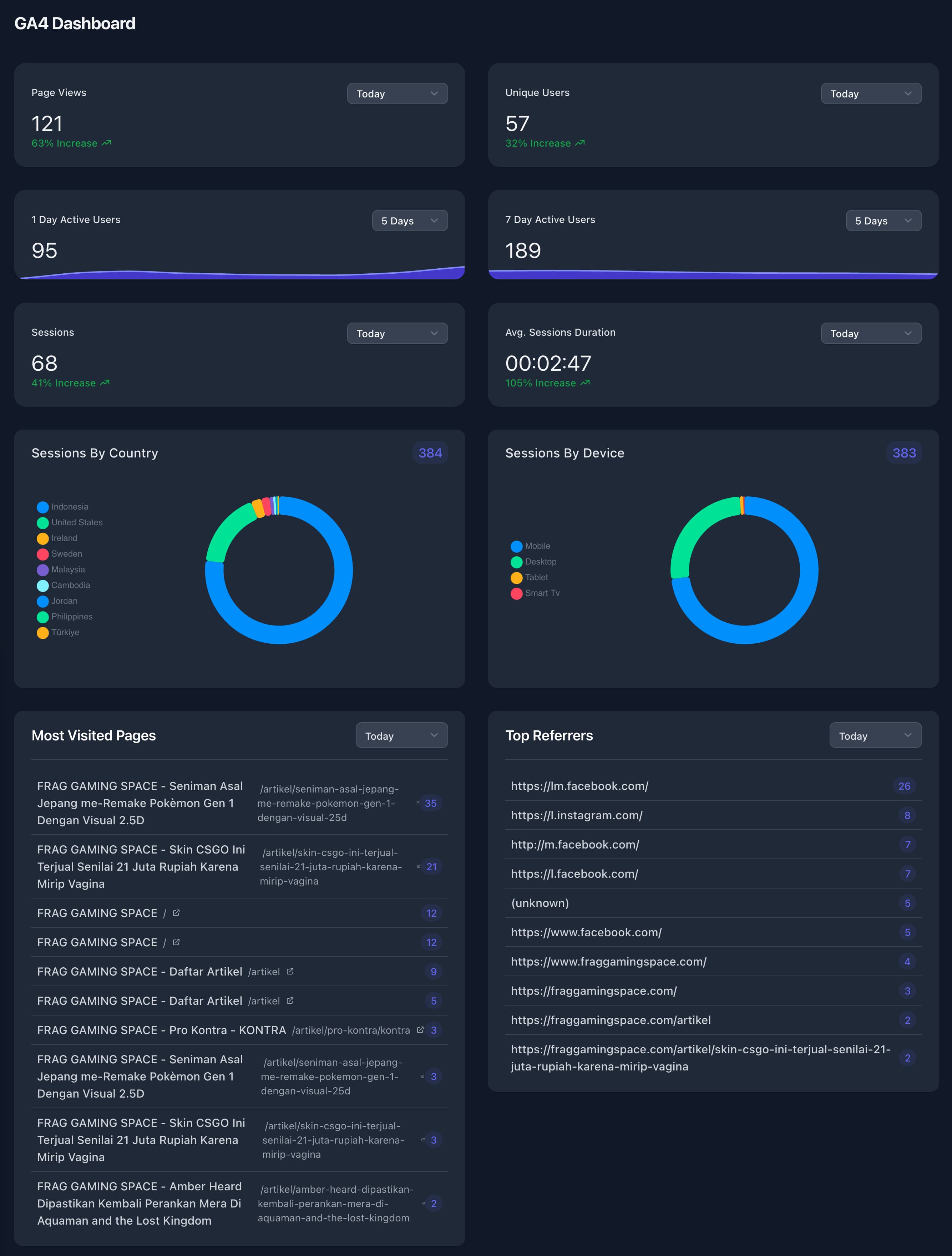Click external link icon beside Pokèmon row with 35 views
This screenshot has height=1256, width=952.
point(417,803)
